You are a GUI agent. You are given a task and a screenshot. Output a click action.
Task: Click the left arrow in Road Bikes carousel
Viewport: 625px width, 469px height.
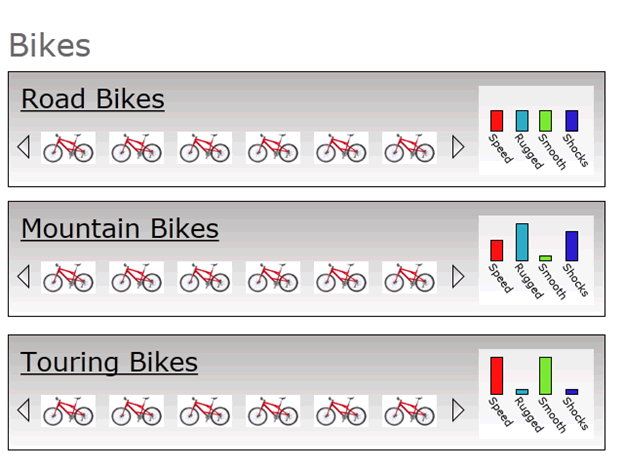pos(24,147)
